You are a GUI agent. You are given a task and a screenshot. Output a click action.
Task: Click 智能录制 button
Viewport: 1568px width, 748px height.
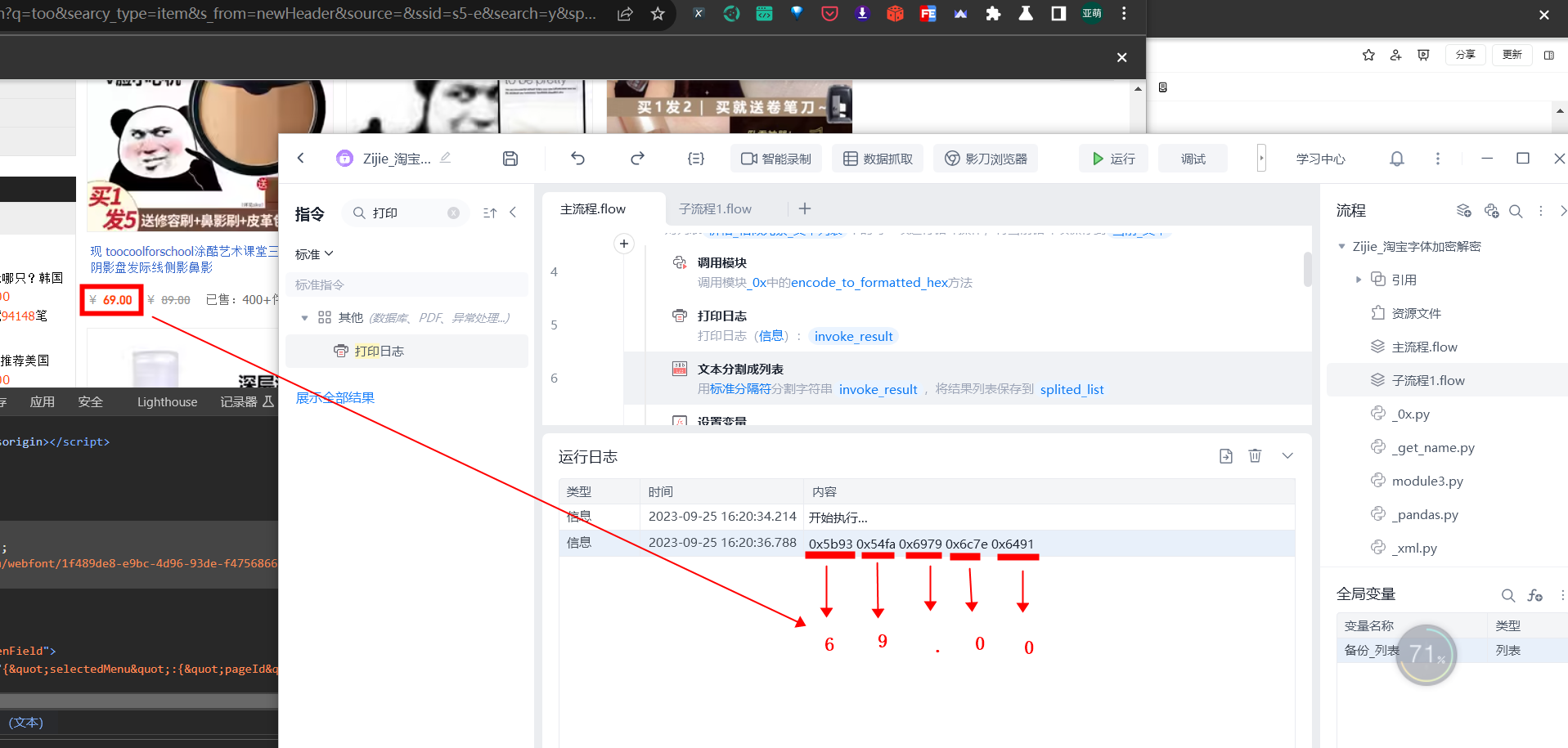click(x=776, y=159)
